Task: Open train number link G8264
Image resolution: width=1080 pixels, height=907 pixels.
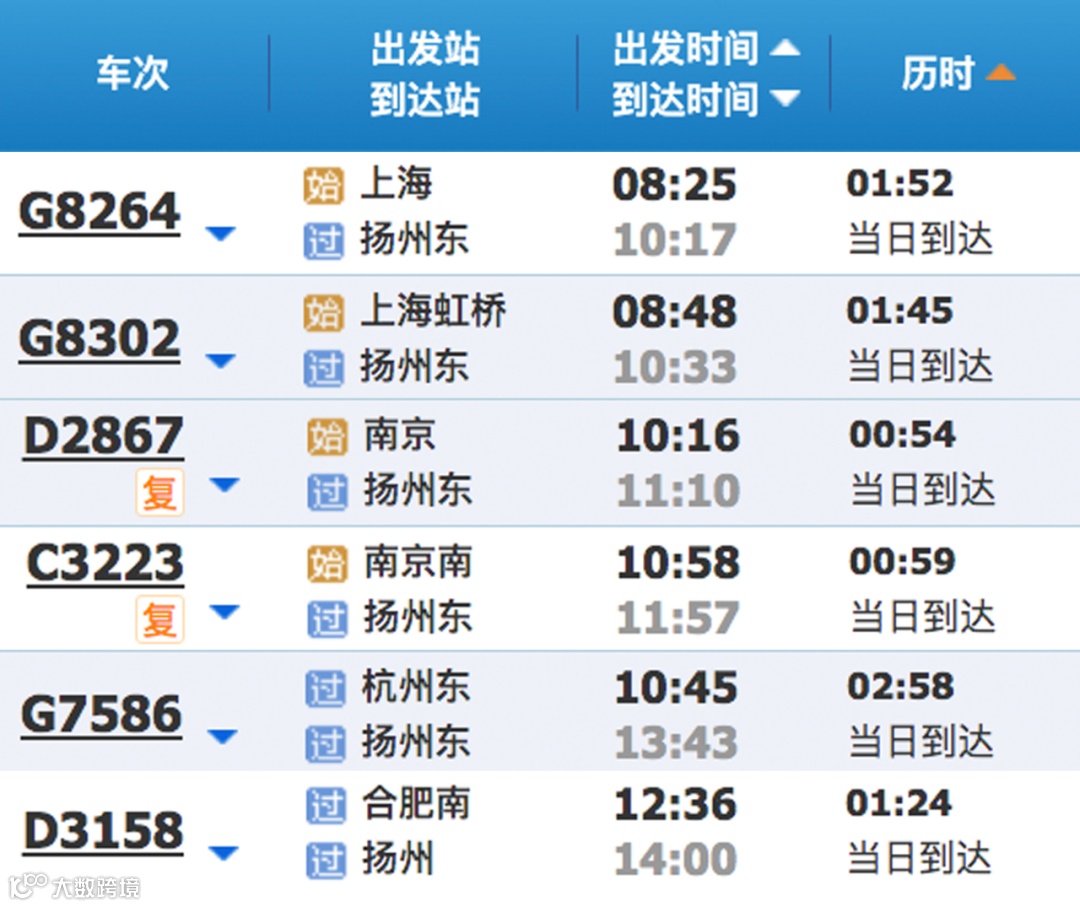Action: [x=100, y=212]
